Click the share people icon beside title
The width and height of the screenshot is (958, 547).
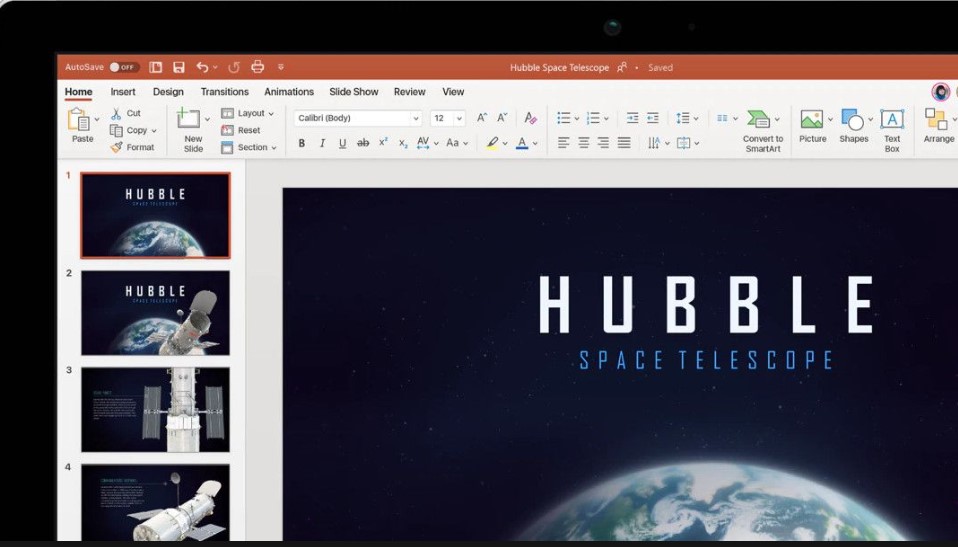[622, 67]
